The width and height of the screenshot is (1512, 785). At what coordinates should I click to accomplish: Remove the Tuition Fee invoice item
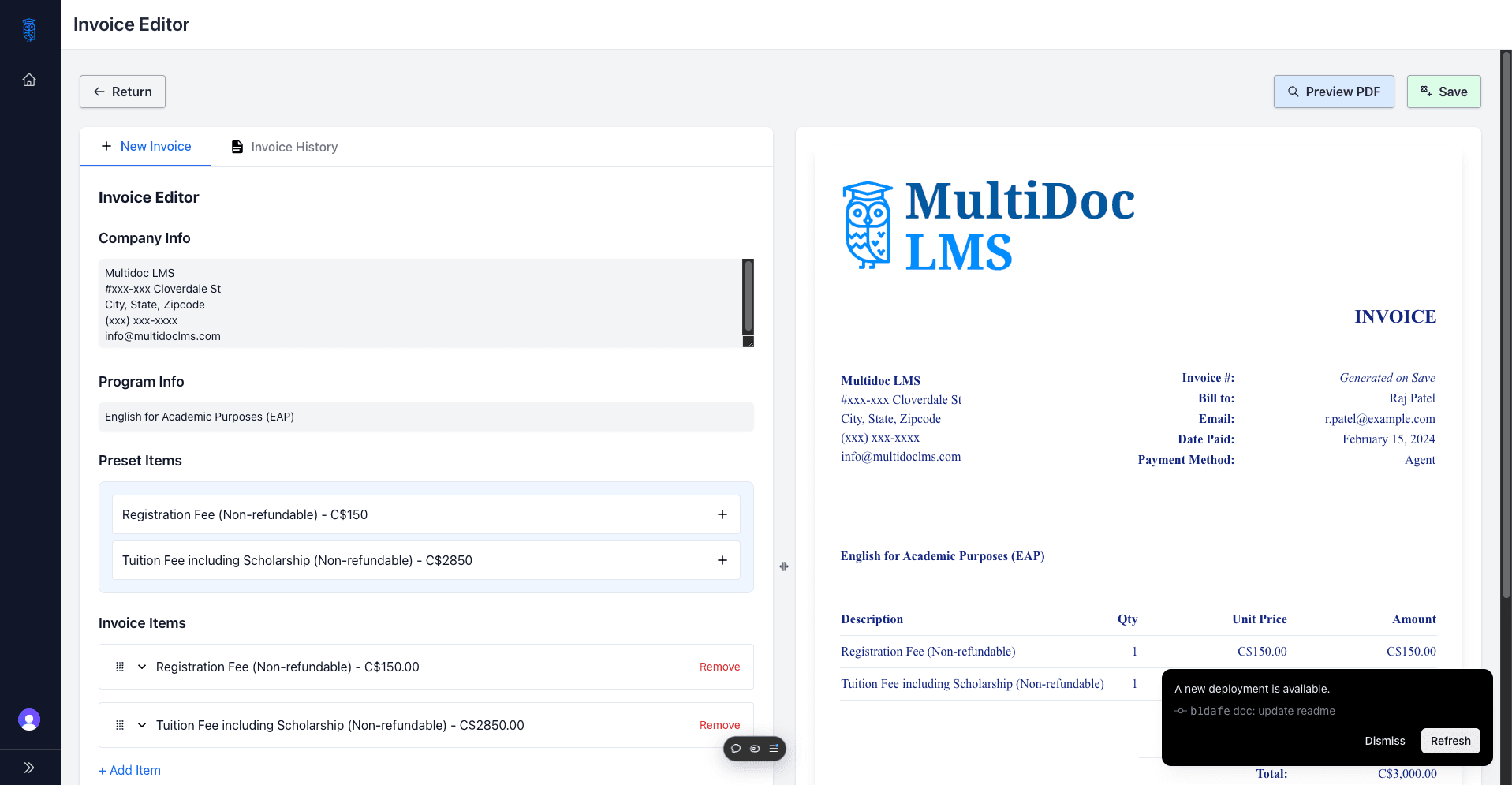coord(719,725)
